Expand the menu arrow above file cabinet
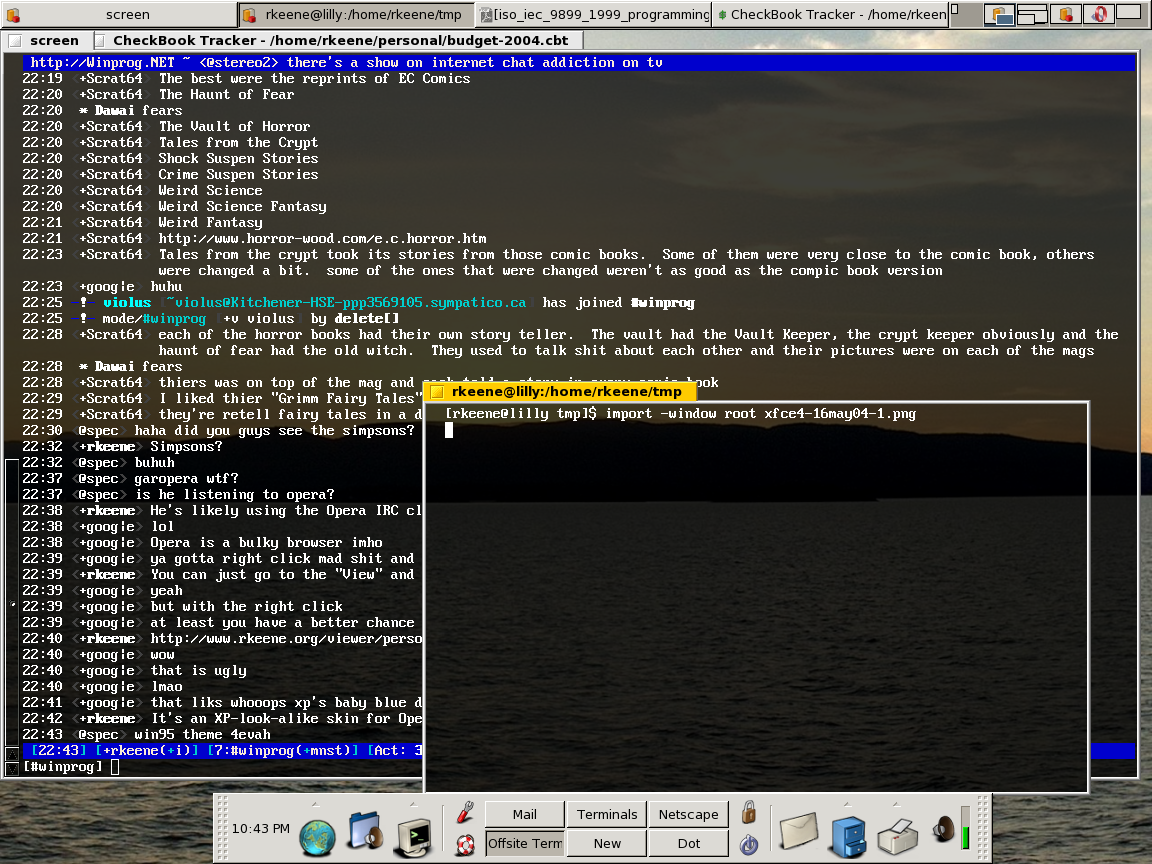Screen dimensions: 1152x864 pyautogui.click(x=847, y=804)
